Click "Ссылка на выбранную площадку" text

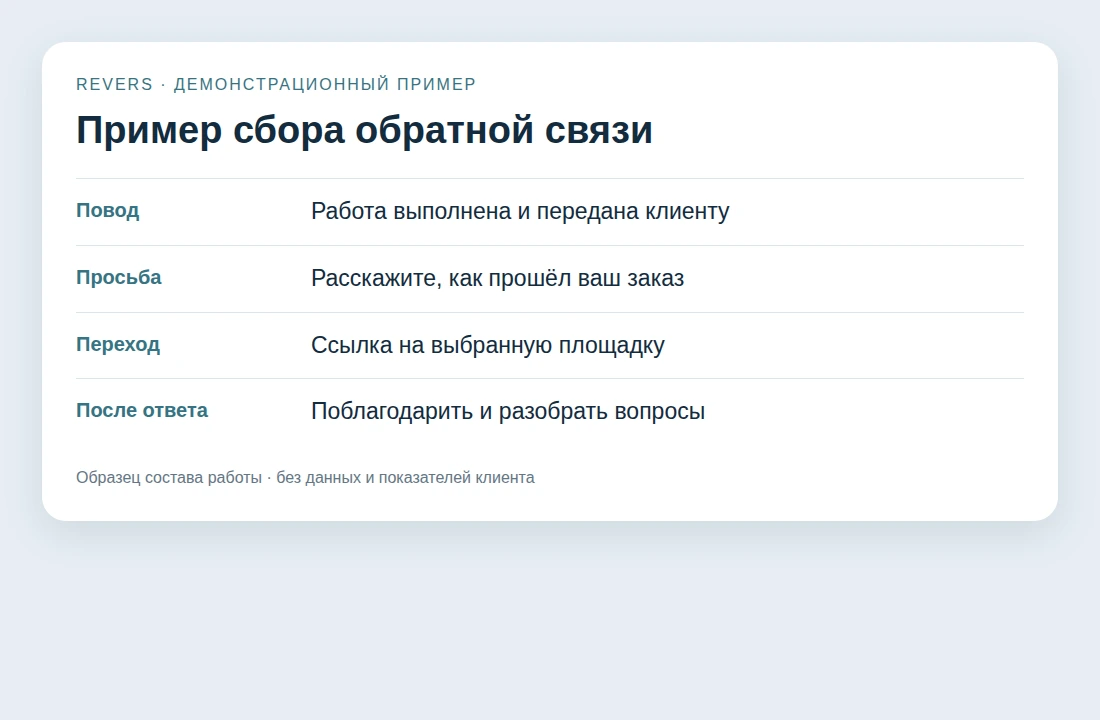point(488,345)
